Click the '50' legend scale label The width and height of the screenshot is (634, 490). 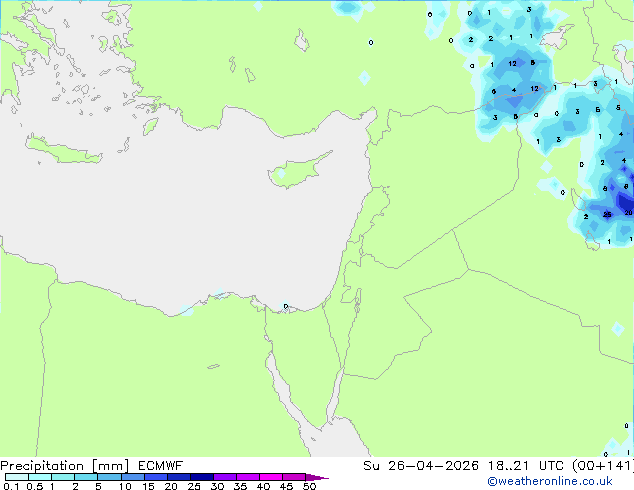[309, 486]
